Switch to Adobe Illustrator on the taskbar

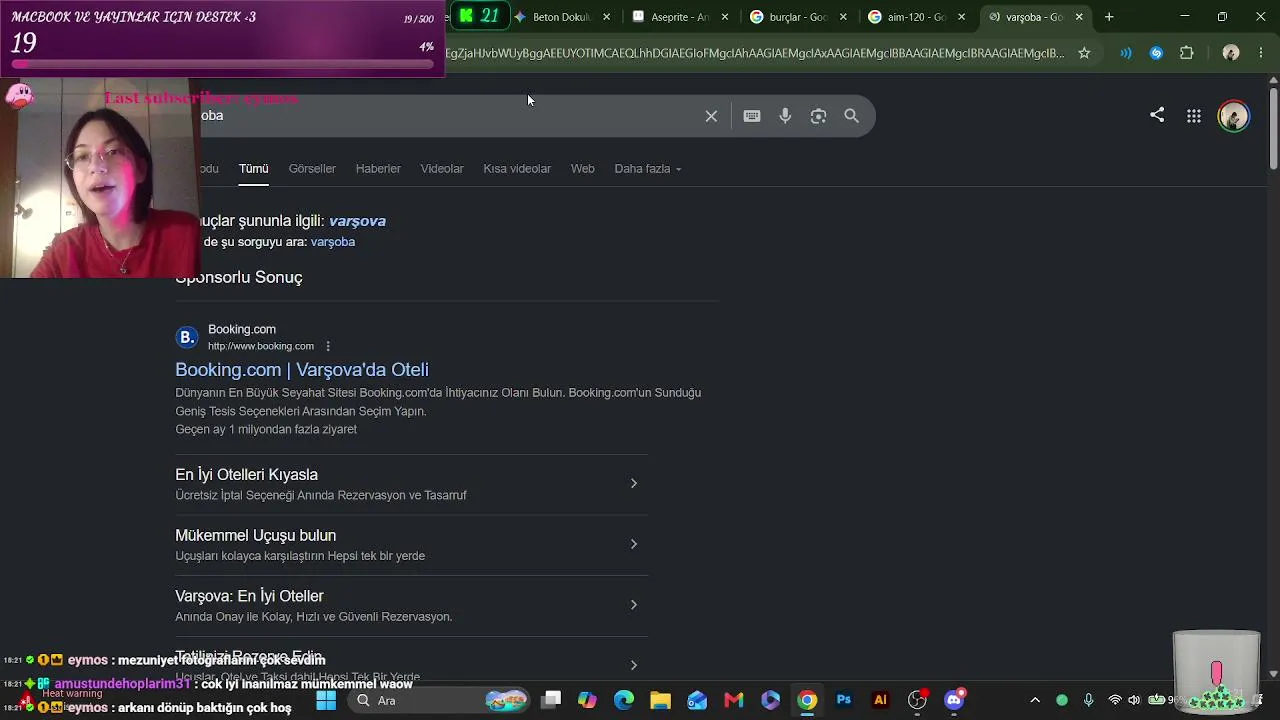(x=880, y=700)
